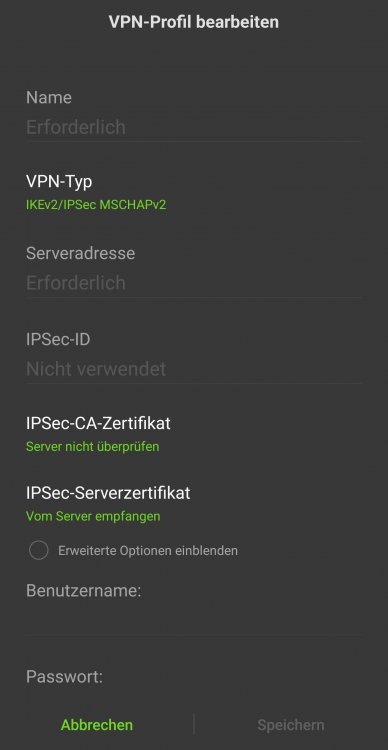Tap the Serveradresse label
Viewport: 388px width, 750px height.
click(80, 253)
